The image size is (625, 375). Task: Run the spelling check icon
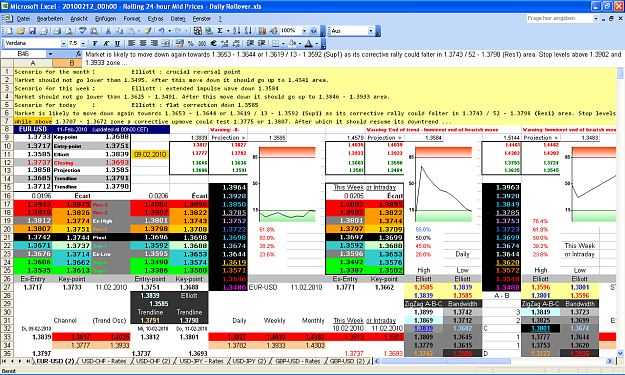click(83, 31)
